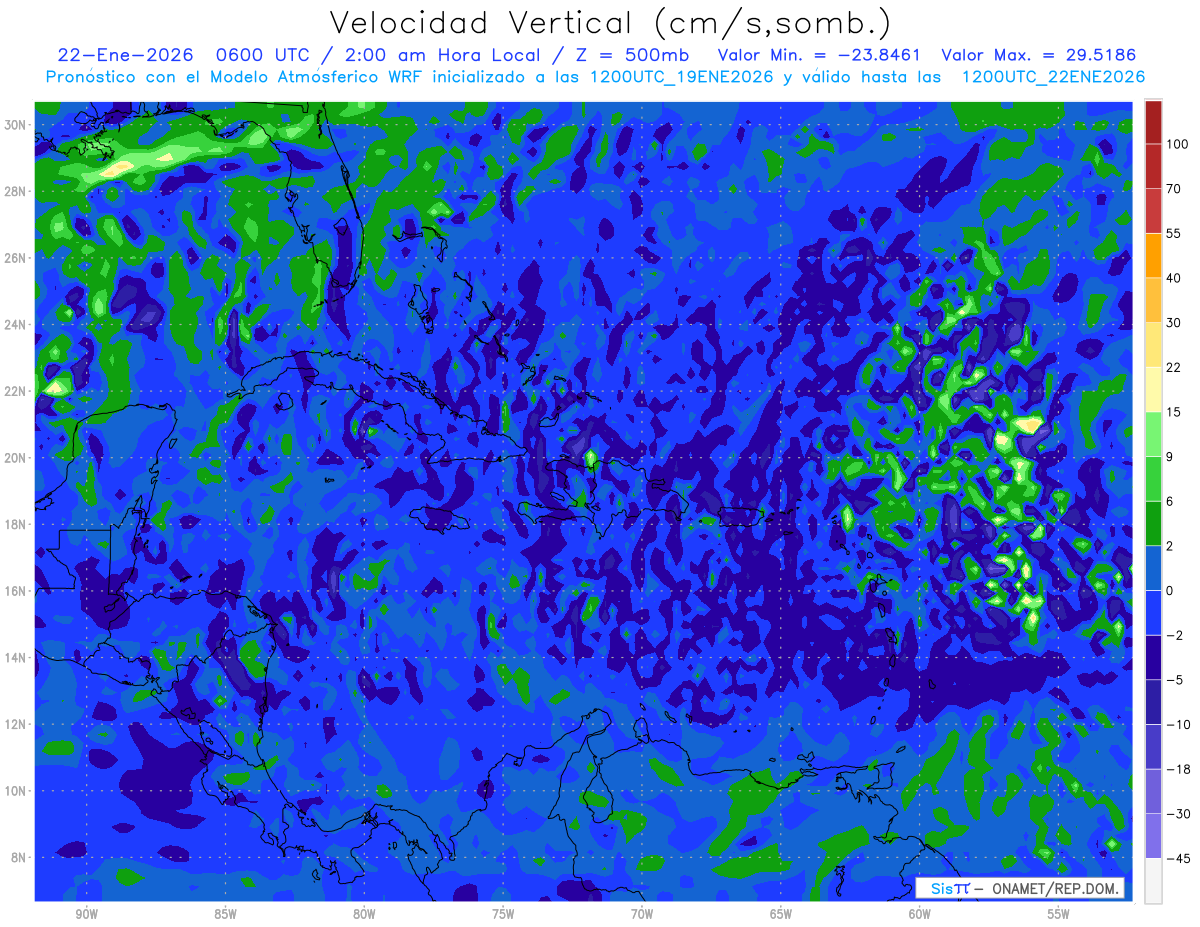Click the "65W" longitude label
The height and width of the screenshot is (927, 1200).
click(781, 914)
